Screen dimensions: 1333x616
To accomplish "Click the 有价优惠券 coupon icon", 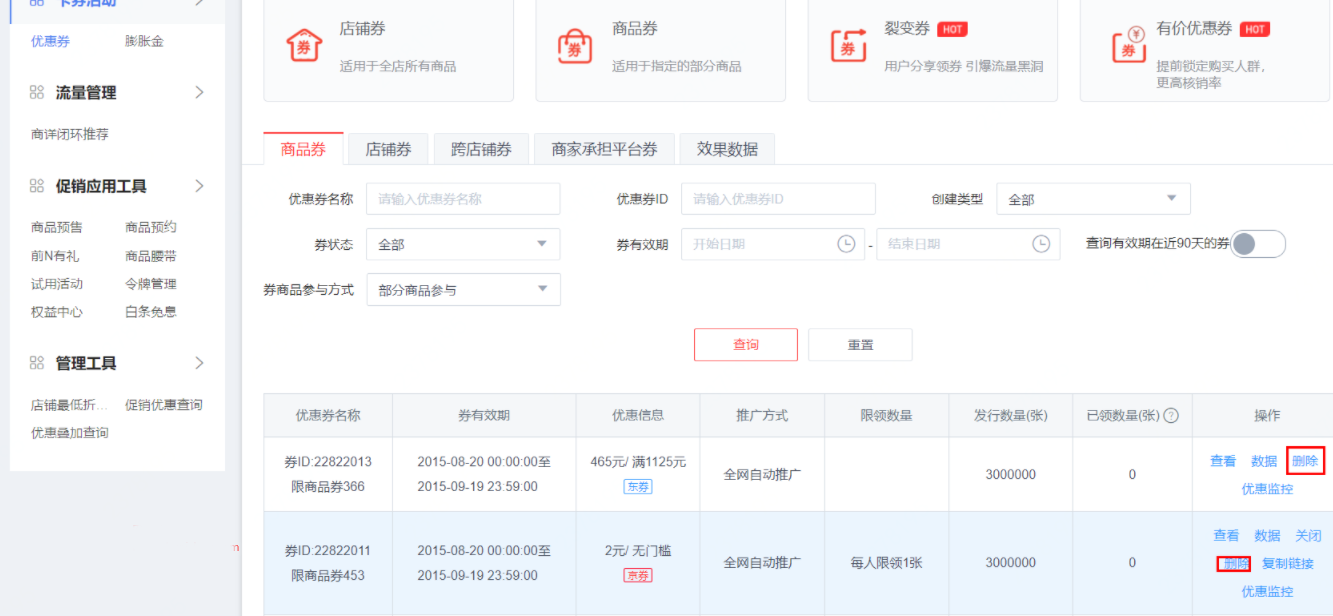I will [1128, 46].
